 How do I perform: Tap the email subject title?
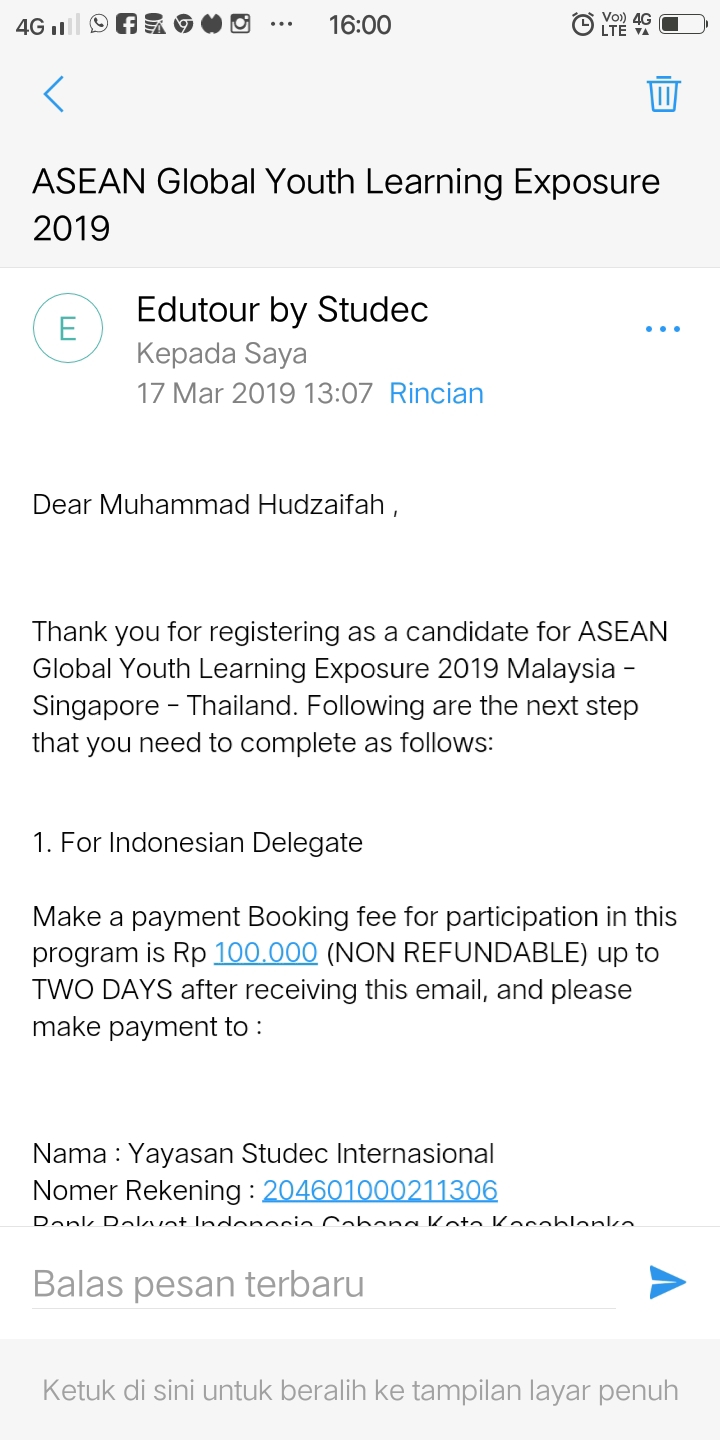346,205
